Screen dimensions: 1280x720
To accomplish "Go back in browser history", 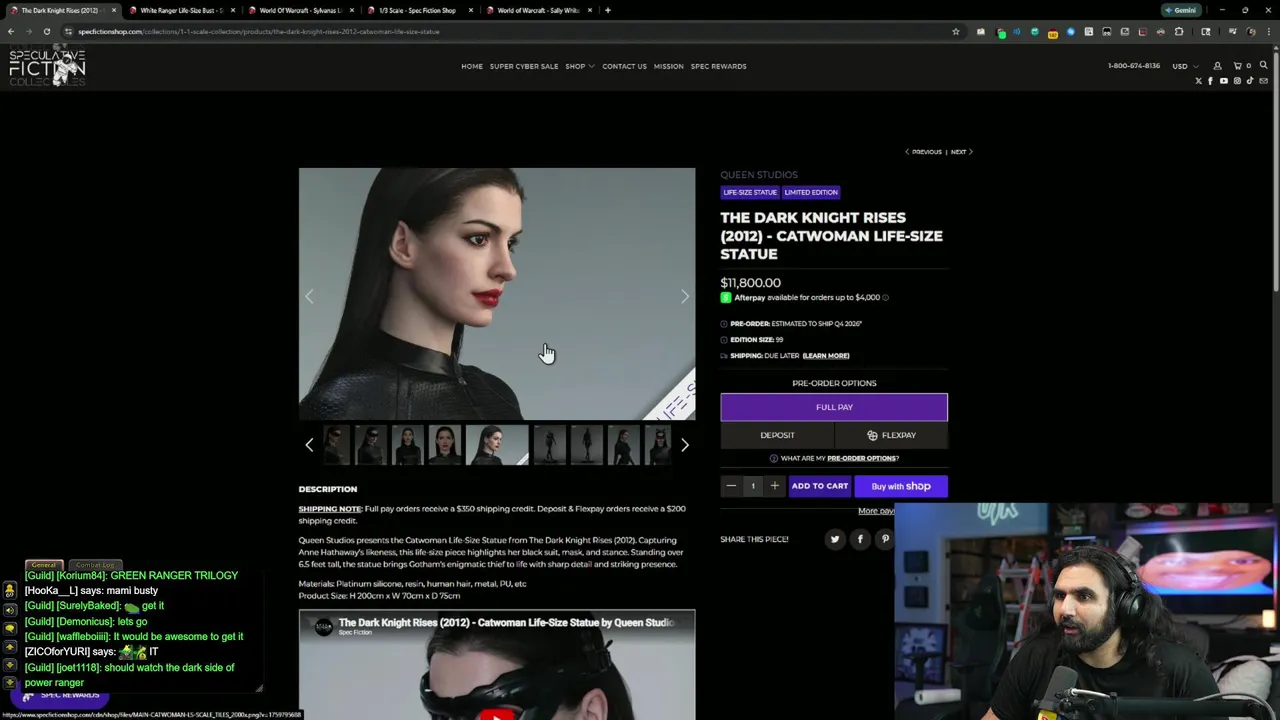I will tap(11, 31).
